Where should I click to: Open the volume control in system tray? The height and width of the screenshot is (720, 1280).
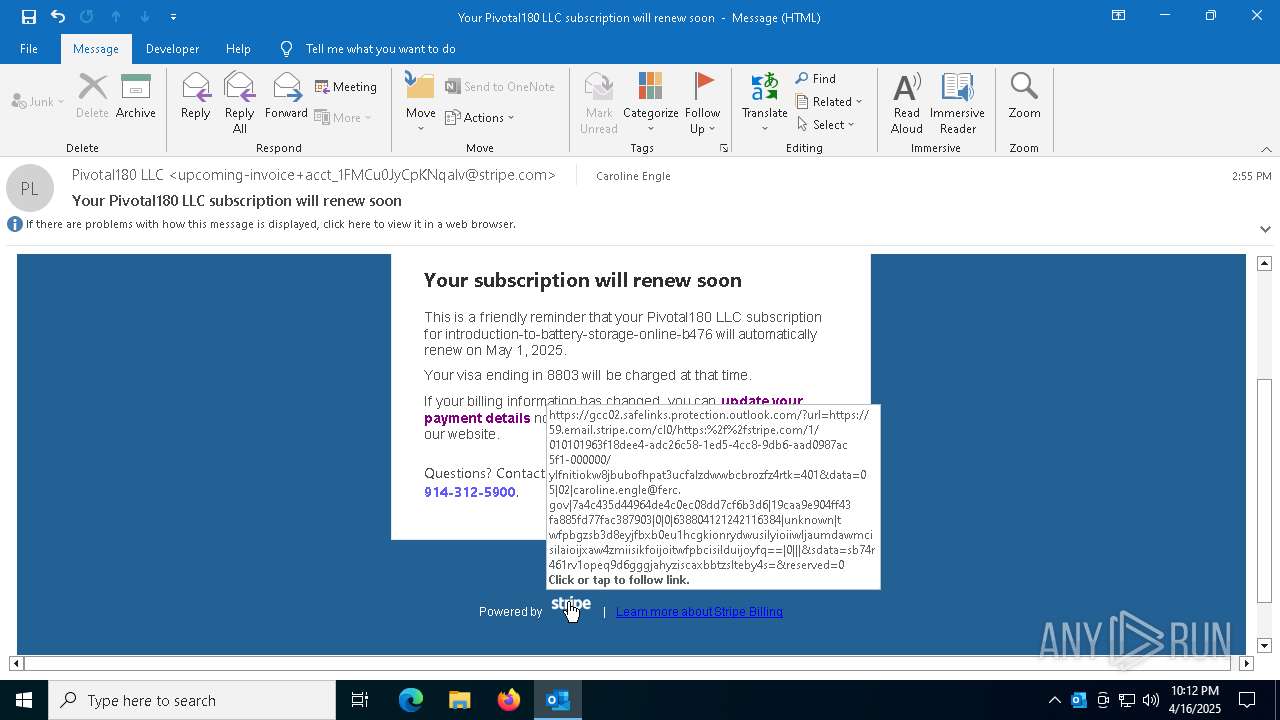click(1151, 700)
